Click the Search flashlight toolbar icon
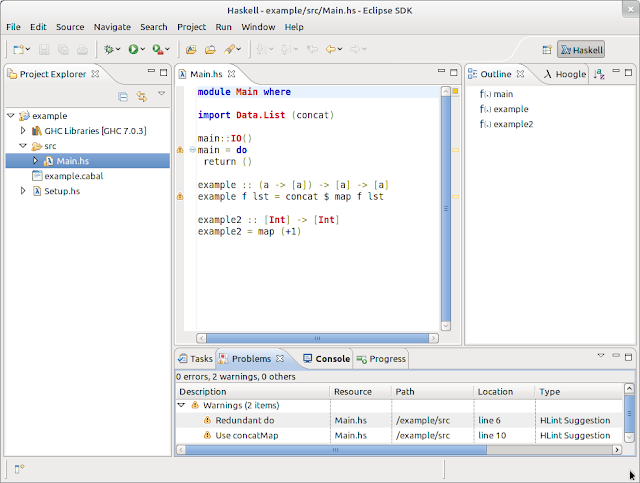Image resolution: width=640 pixels, height=483 pixels. (229, 49)
